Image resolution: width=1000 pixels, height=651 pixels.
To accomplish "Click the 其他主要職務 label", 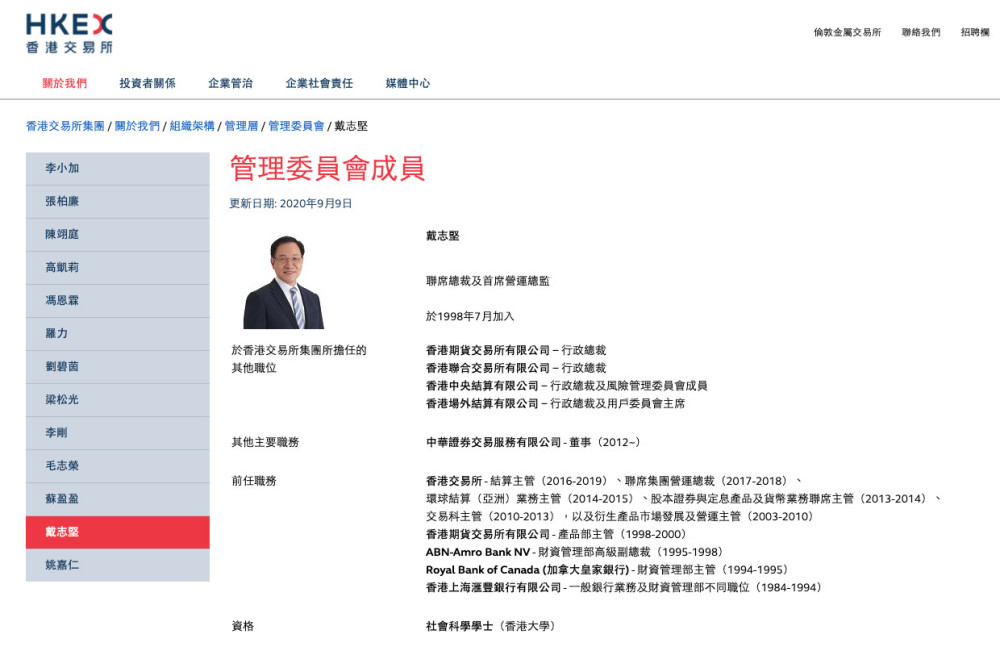I will pos(265,443).
